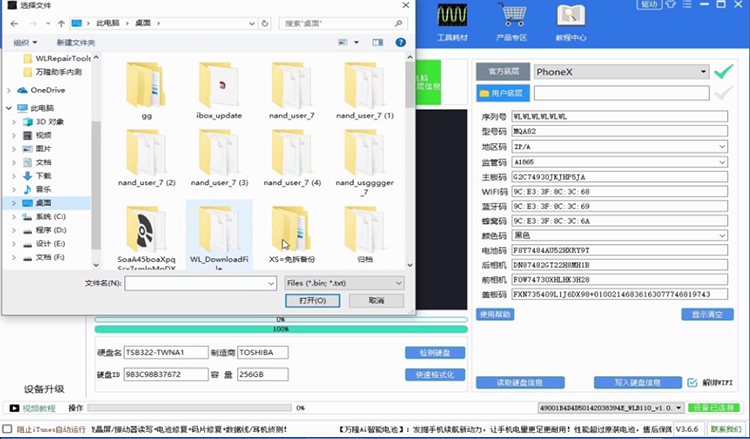Open file dialog help icon
The width and height of the screenshot is (750, 439).
pos(401,43)
